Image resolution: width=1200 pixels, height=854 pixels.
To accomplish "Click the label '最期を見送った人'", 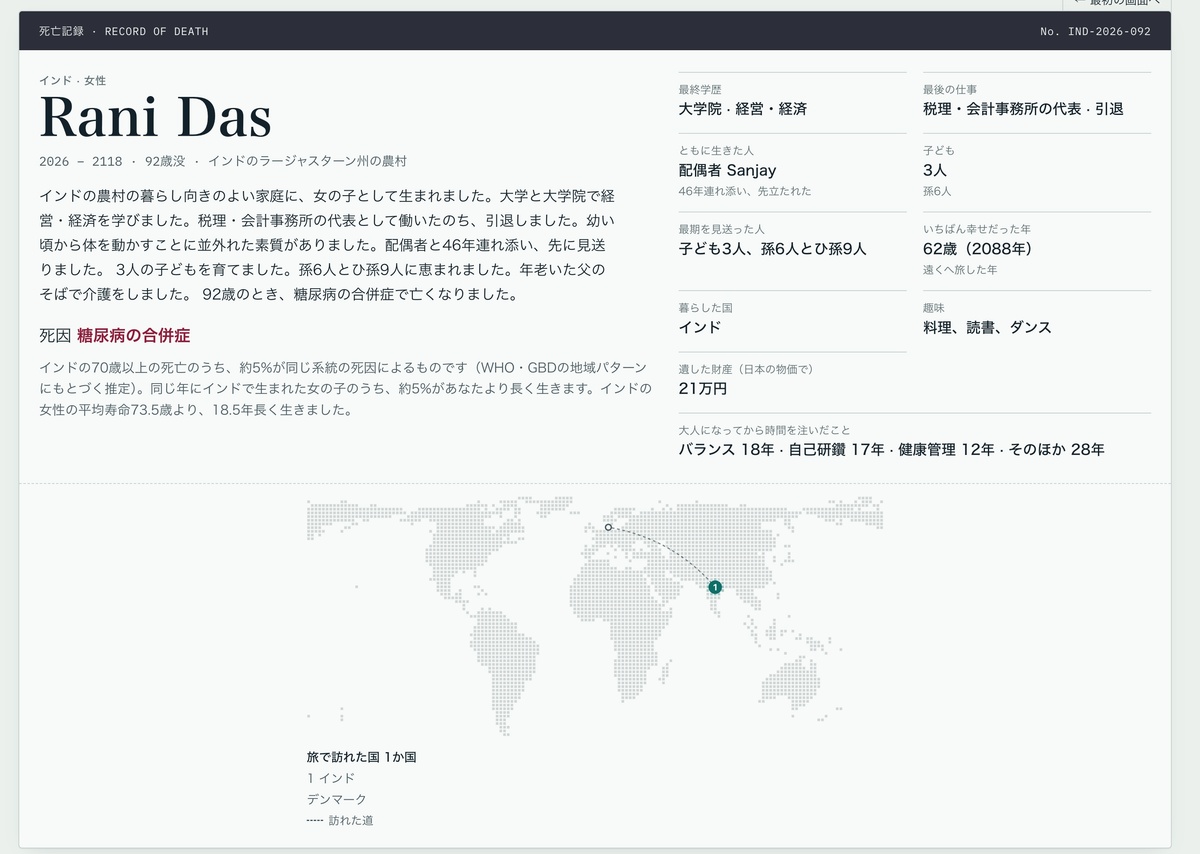I will click(721, 229).
